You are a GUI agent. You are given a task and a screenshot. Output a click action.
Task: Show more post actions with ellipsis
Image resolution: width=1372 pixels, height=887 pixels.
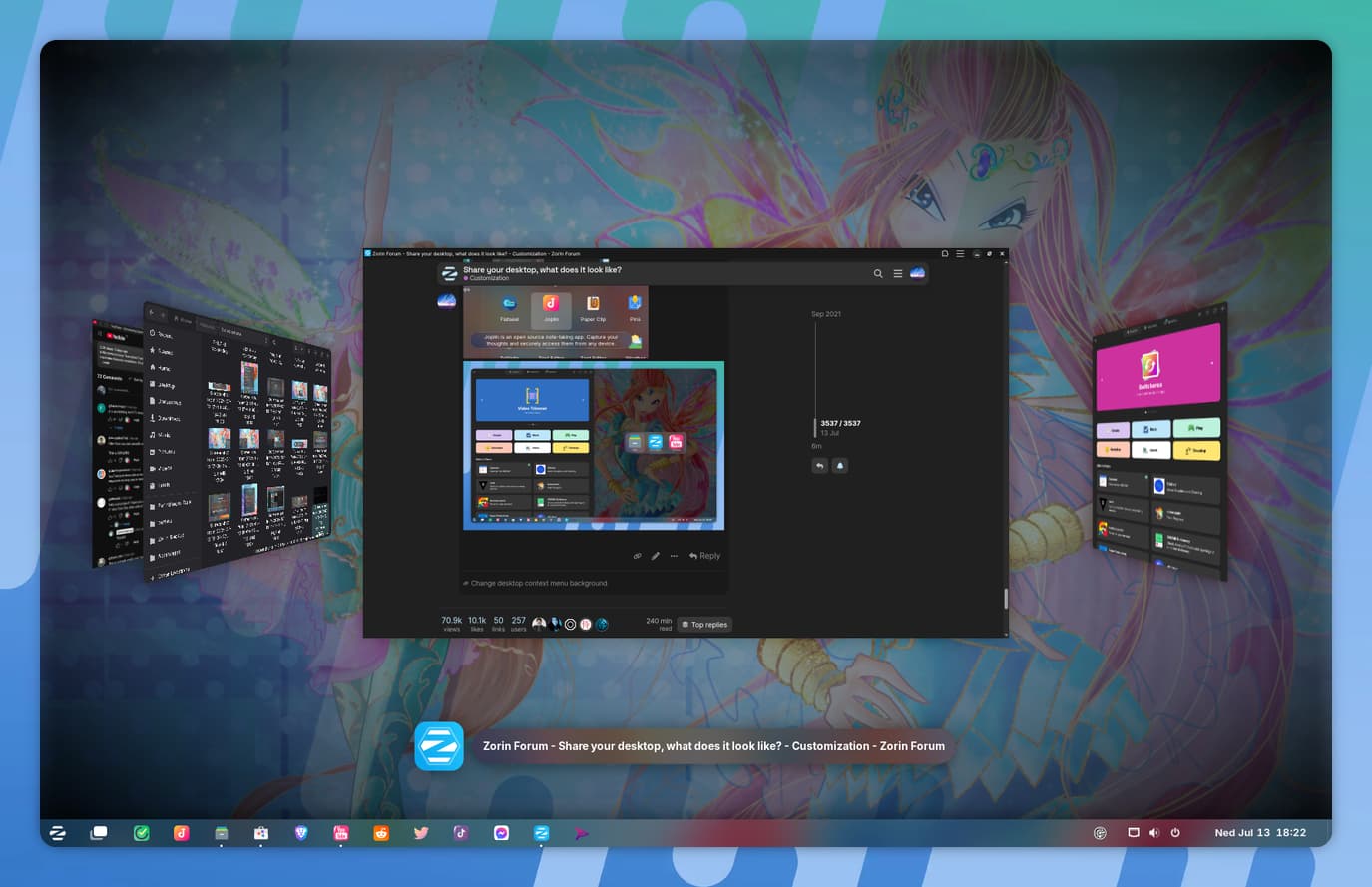pos(674,556)
